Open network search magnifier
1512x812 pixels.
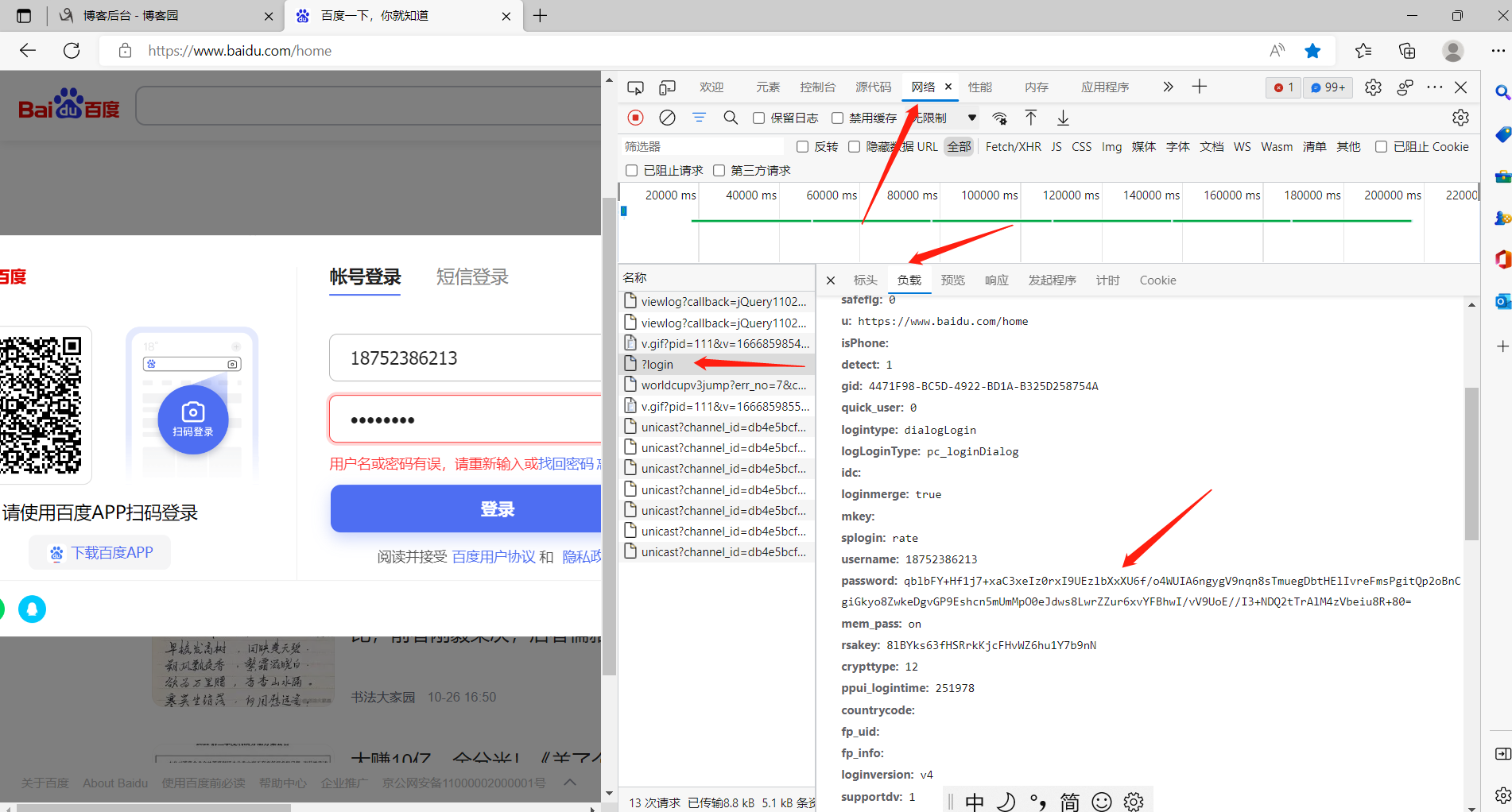731,118
